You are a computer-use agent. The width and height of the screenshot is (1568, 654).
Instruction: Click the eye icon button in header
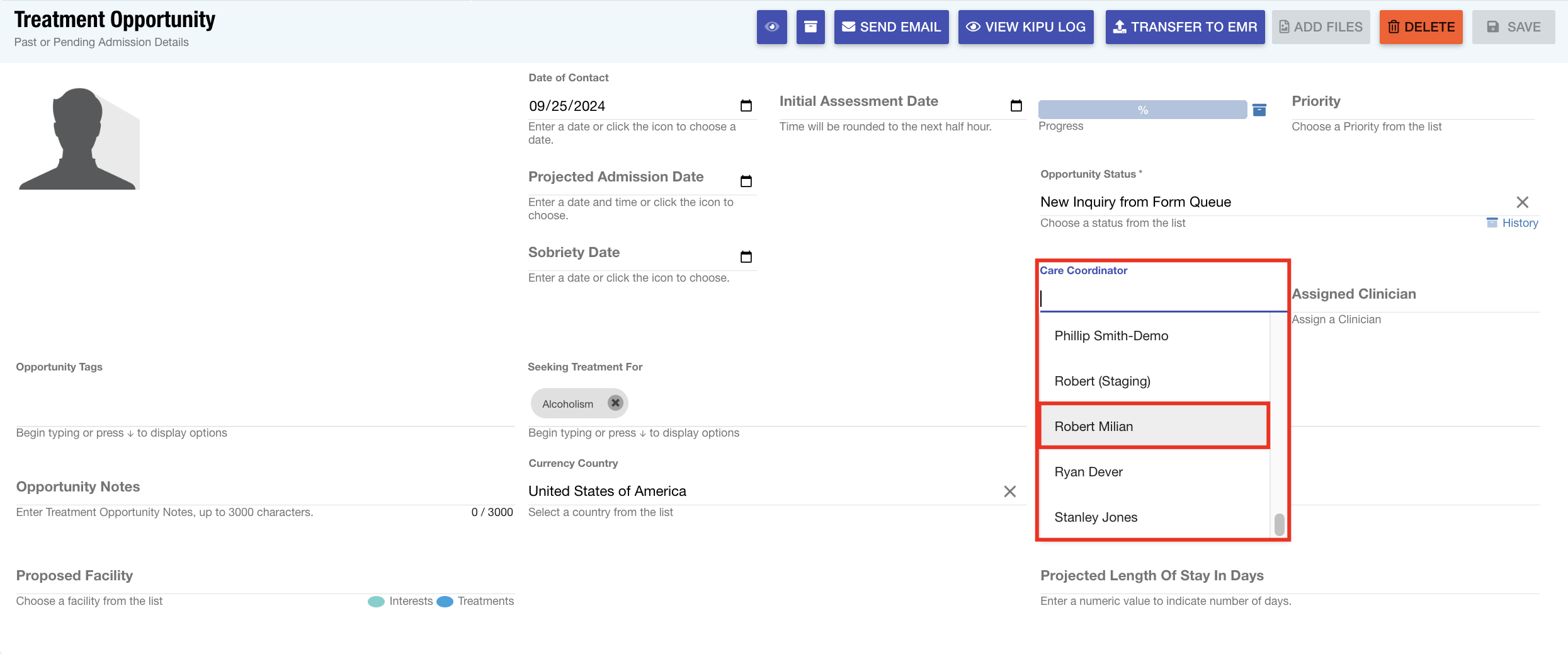tap(771, 27)
